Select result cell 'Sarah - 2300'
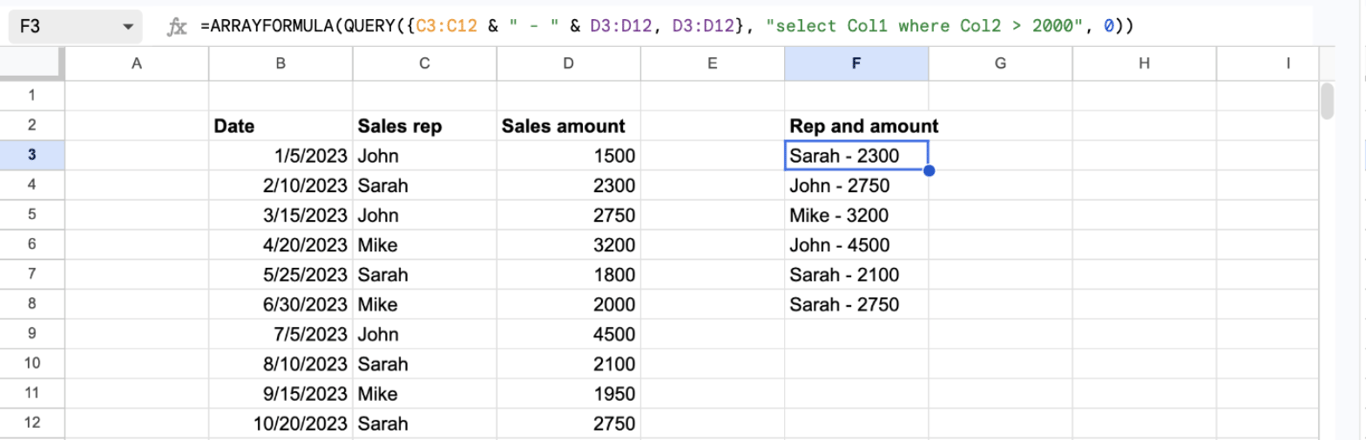This screenshot has width=1366, height=440. (857, 155)
